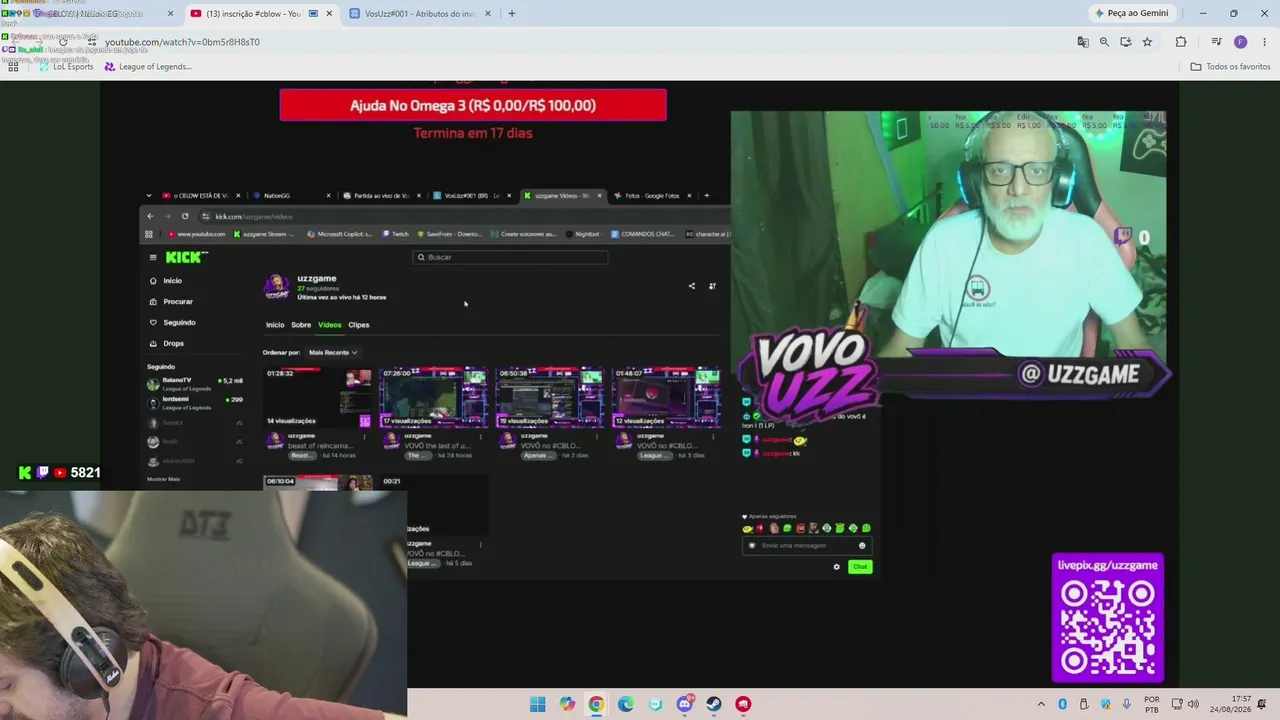The height and width of the screenshot is (720, 1280).
Task: Expand the Todos os favoritos folder
Action: click(x=1231, y=67)
